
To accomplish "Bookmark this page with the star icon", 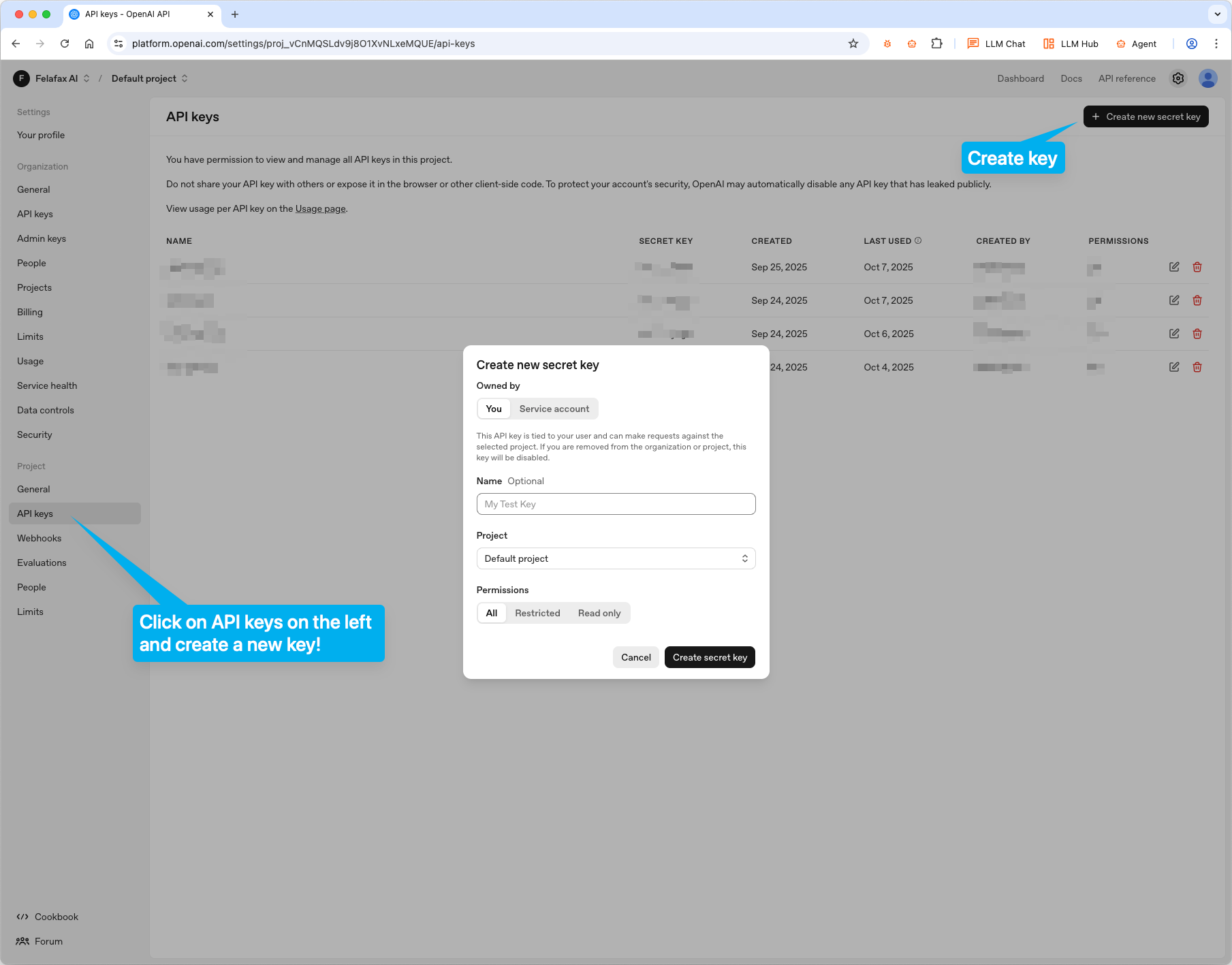I will click(853, 44).
